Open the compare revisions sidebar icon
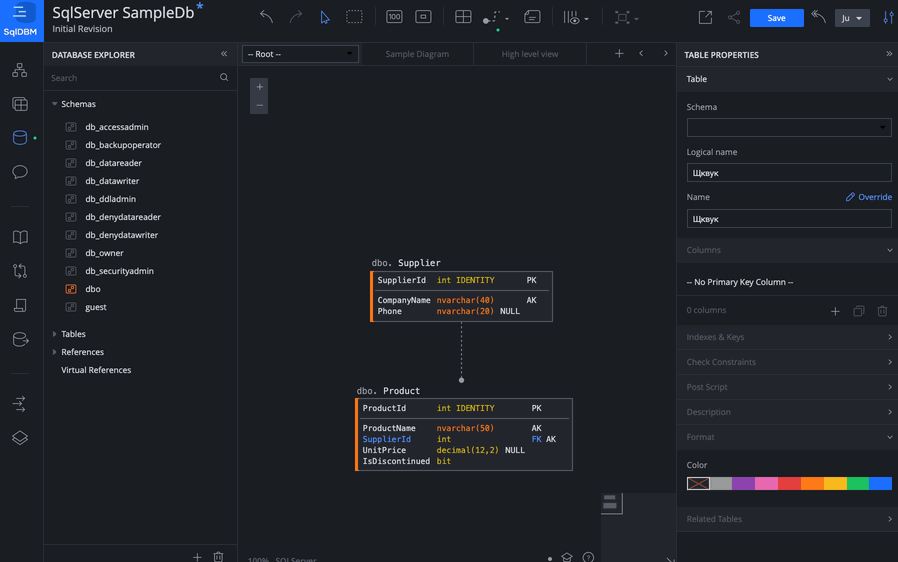 (19, 271)
